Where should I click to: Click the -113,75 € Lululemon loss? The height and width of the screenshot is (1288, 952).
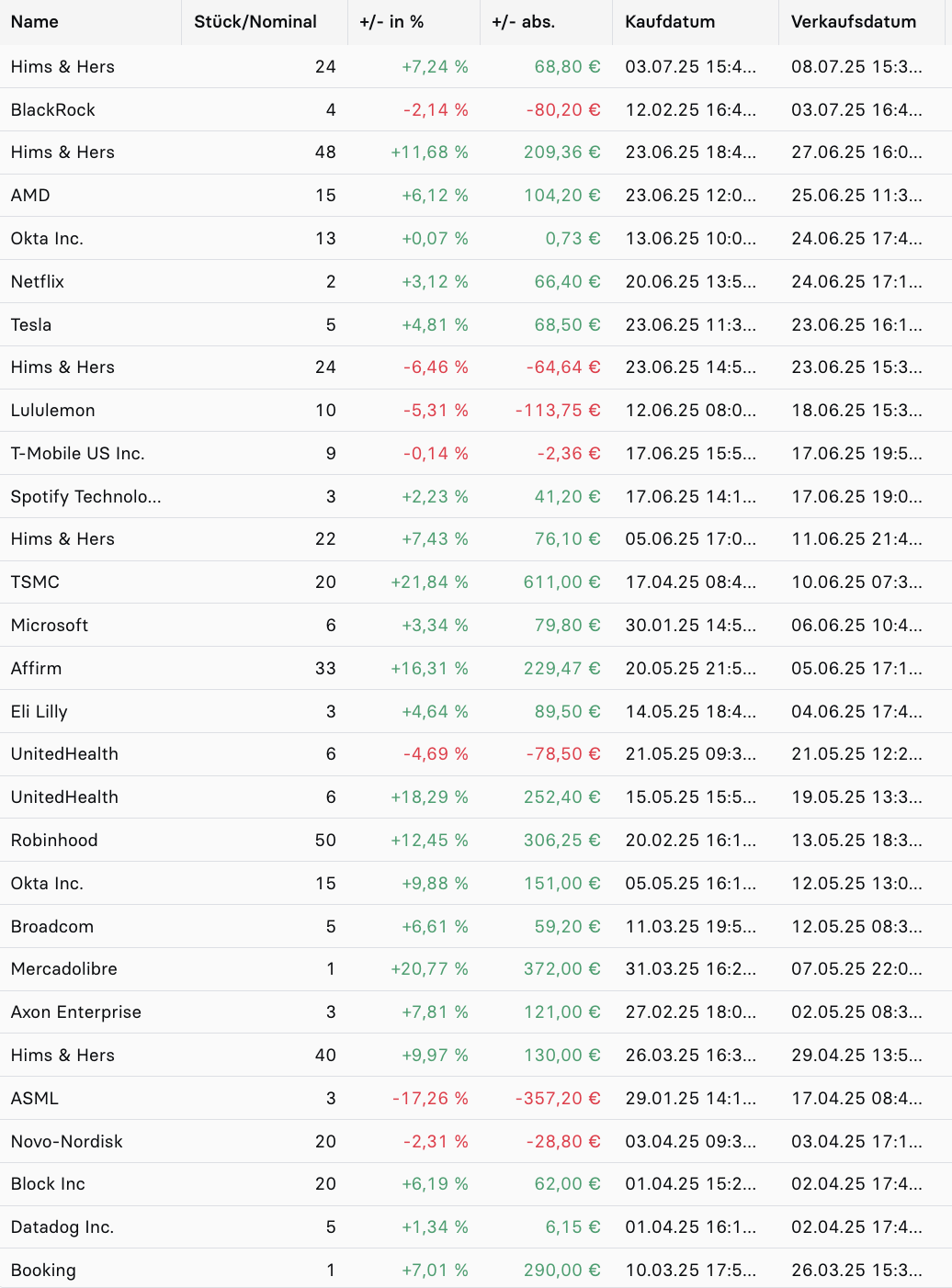(x=558, y=411)
